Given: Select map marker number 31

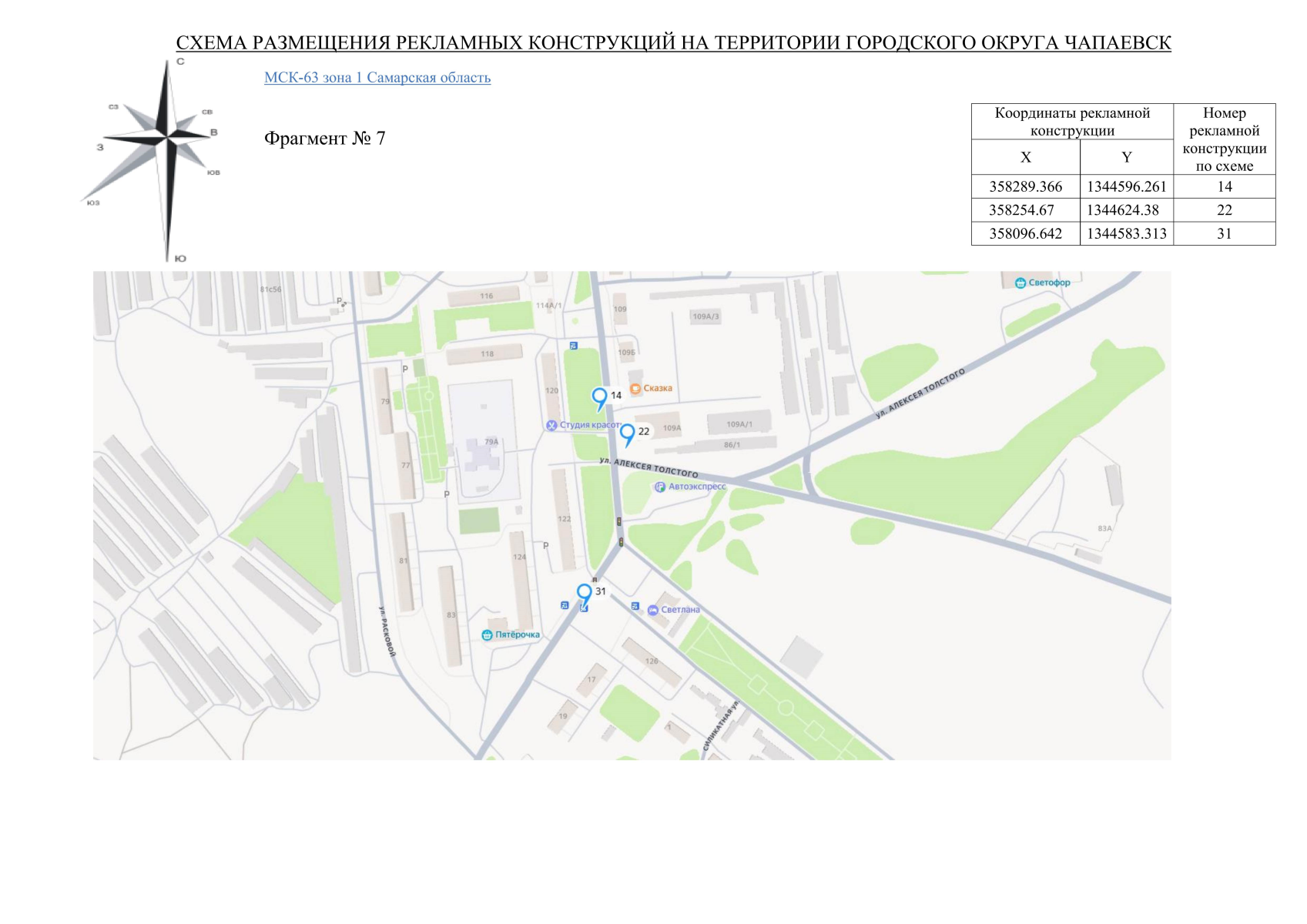Looking at the screenshot, I should 584,591.
